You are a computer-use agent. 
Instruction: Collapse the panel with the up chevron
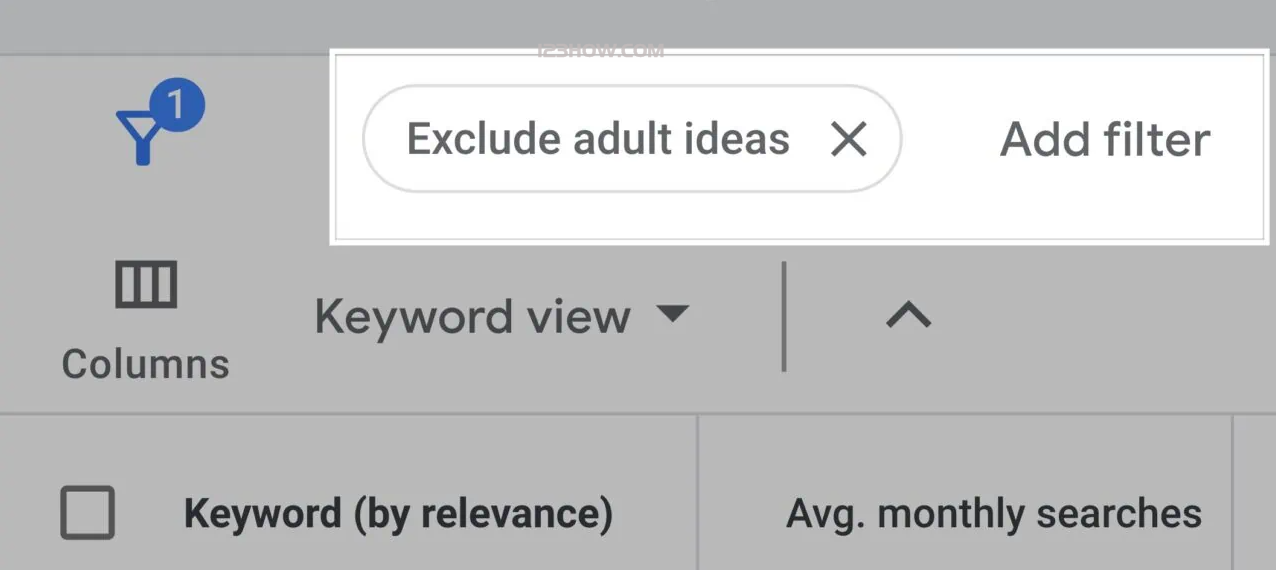click(908, 317)
